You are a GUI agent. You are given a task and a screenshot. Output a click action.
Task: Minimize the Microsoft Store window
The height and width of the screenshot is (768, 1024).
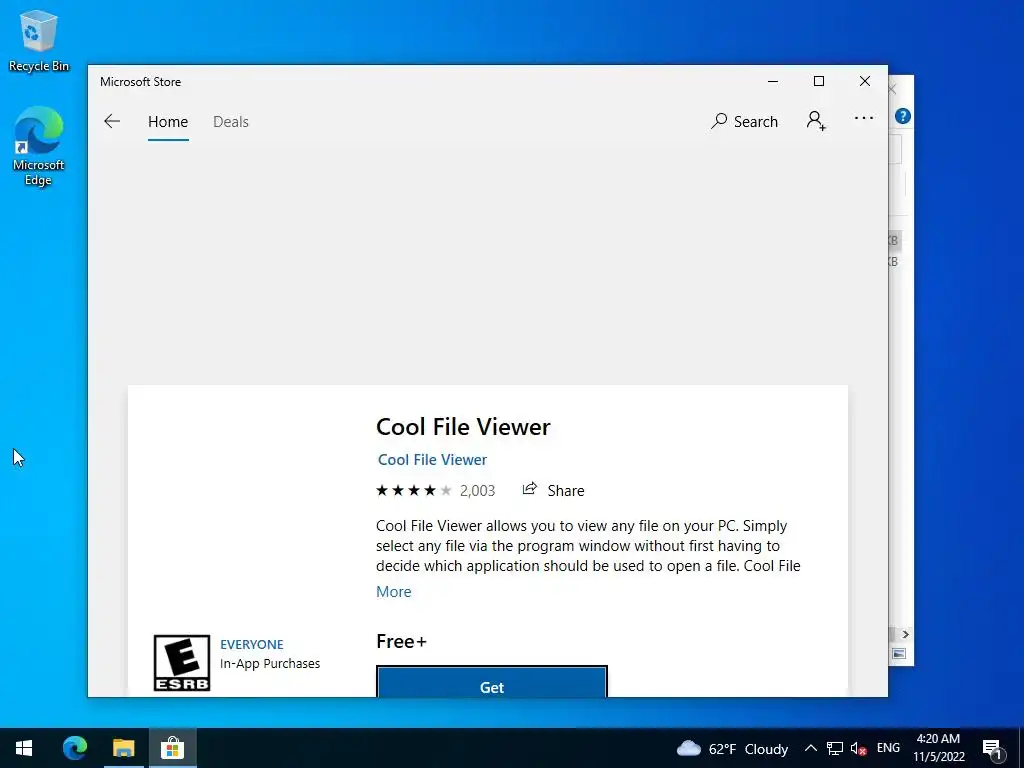click(x=773, y=82)
